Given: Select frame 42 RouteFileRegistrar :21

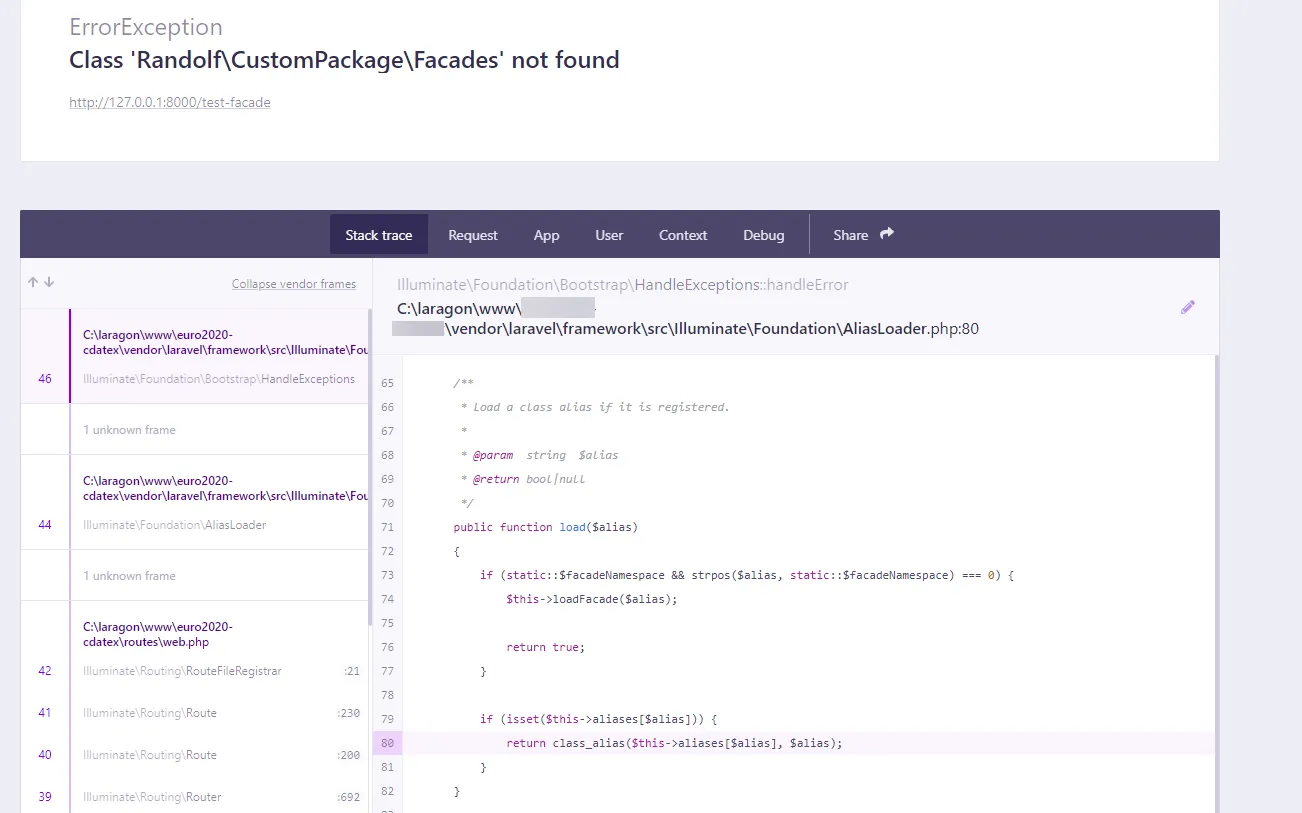Looking at the screenshot, I should [195, 671].
